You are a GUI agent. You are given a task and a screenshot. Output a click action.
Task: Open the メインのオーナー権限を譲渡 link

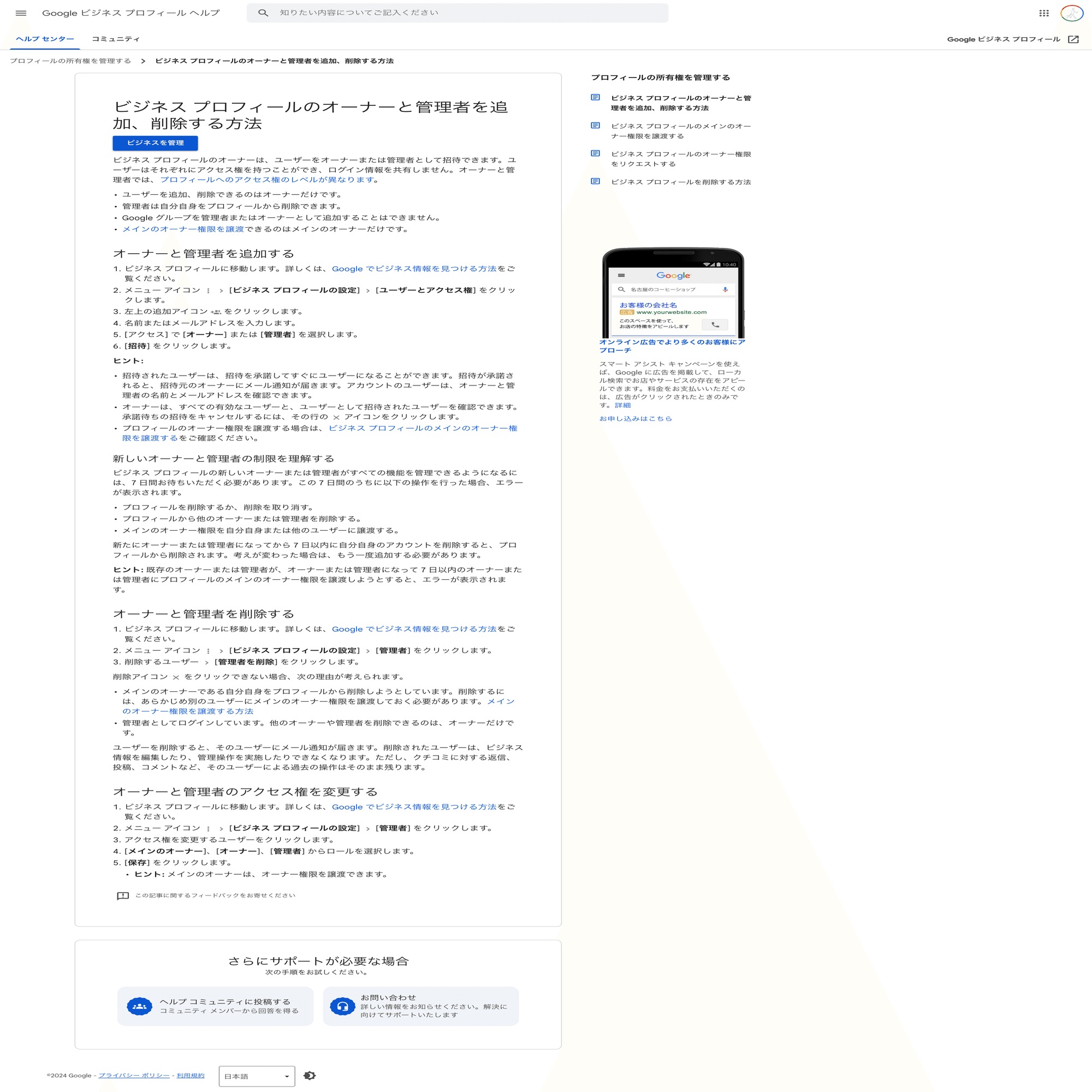183,229
